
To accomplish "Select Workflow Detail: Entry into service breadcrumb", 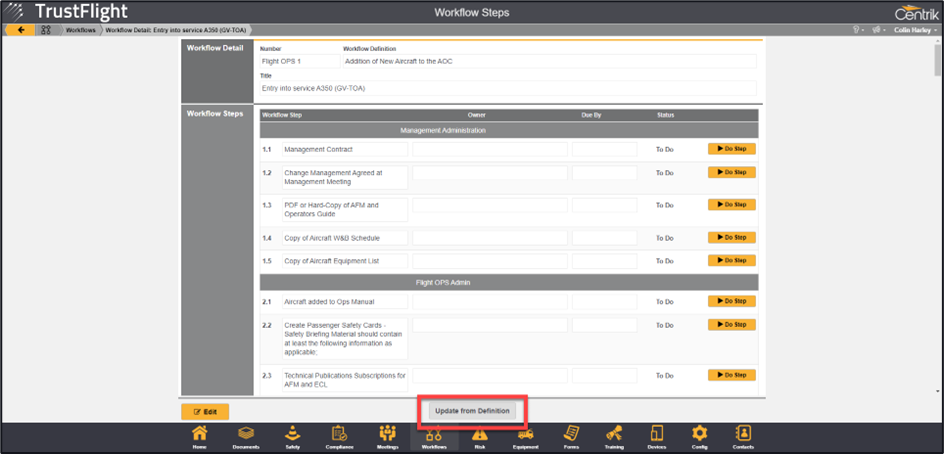I will click(175, 30).
